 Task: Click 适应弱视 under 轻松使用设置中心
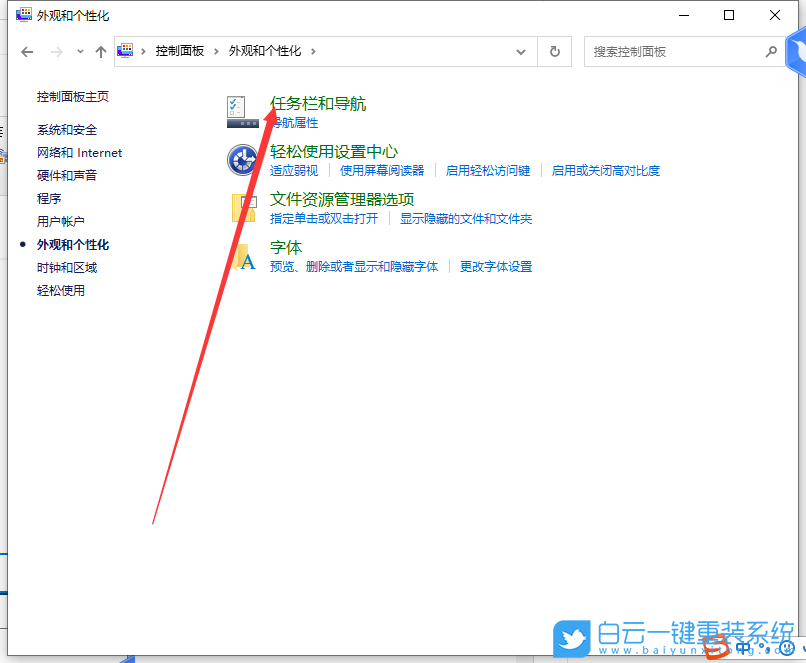(x=294, y=170)
